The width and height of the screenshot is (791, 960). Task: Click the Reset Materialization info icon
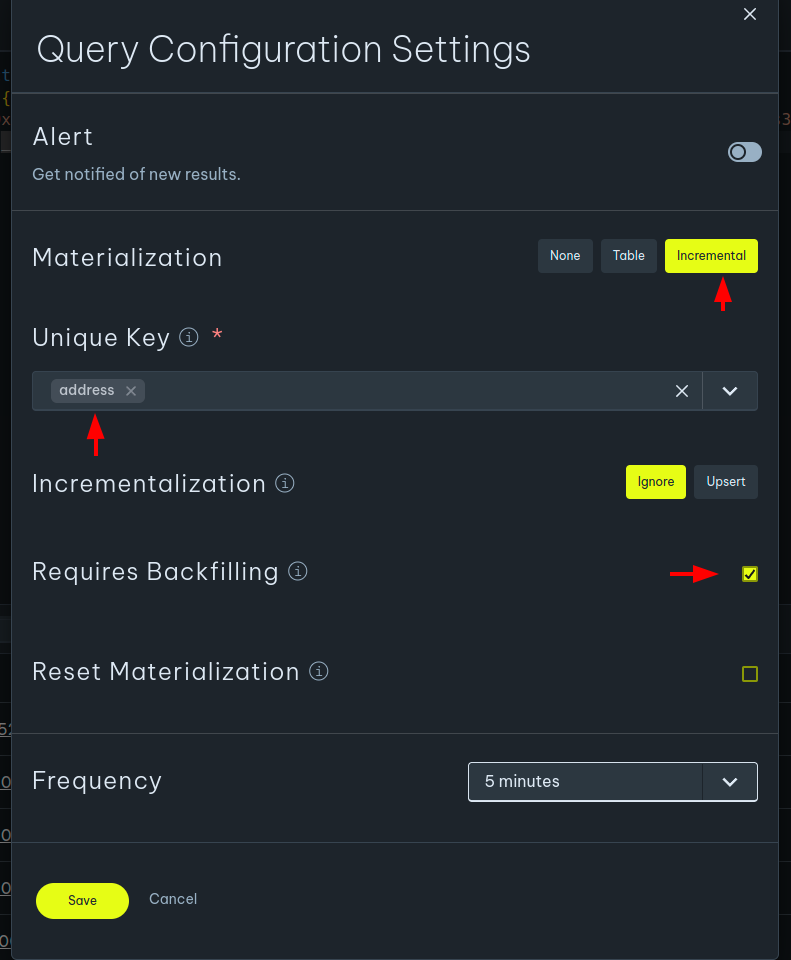click(319, 671)
